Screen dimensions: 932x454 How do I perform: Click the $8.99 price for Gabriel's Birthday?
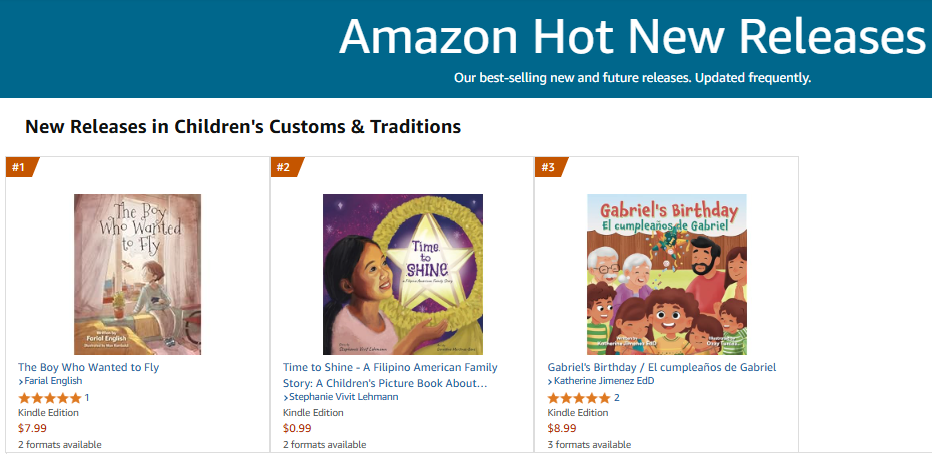(563, 428)
